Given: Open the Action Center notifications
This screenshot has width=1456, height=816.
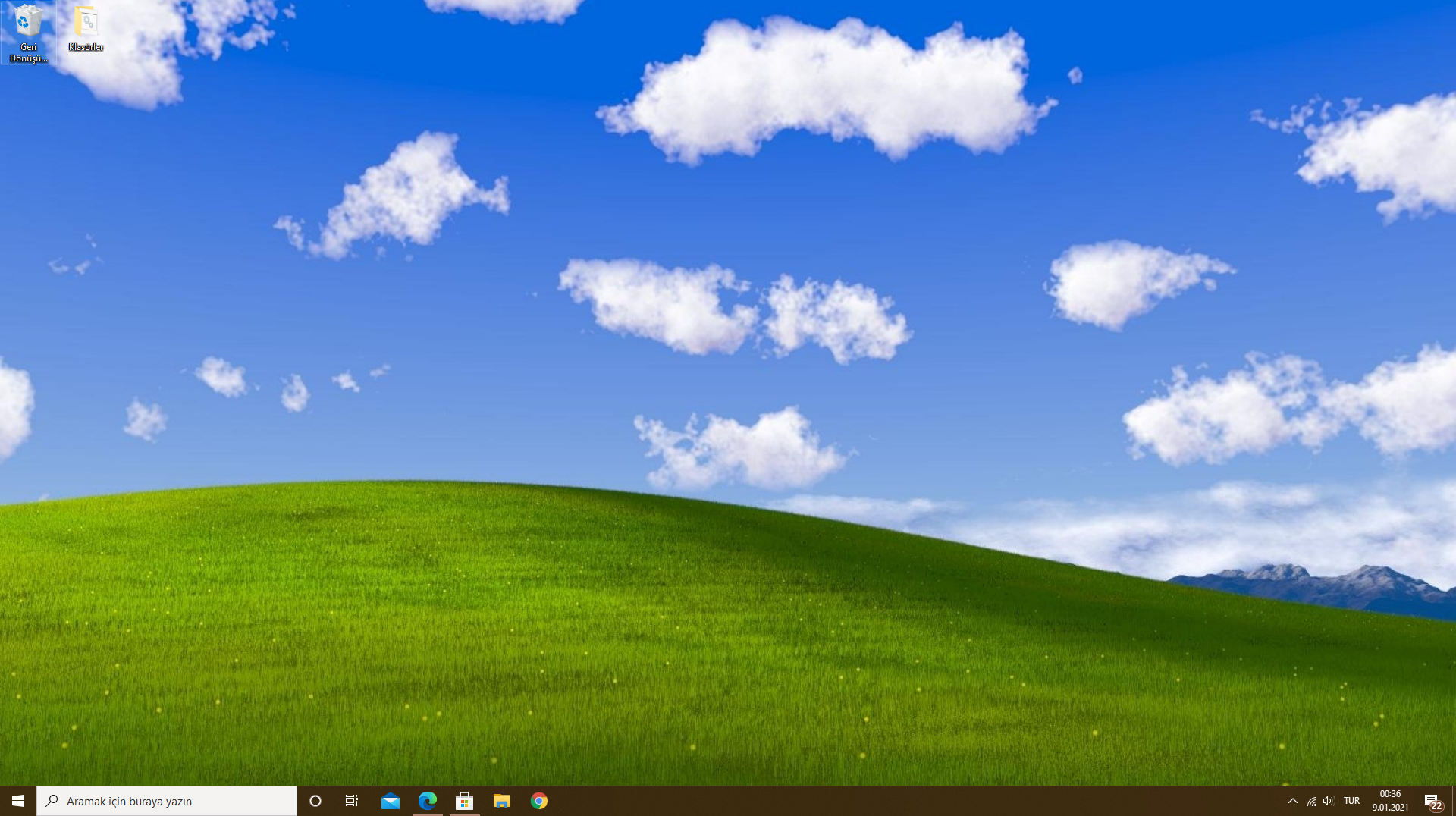Looking at the screenshot, I should [1433, 801].
